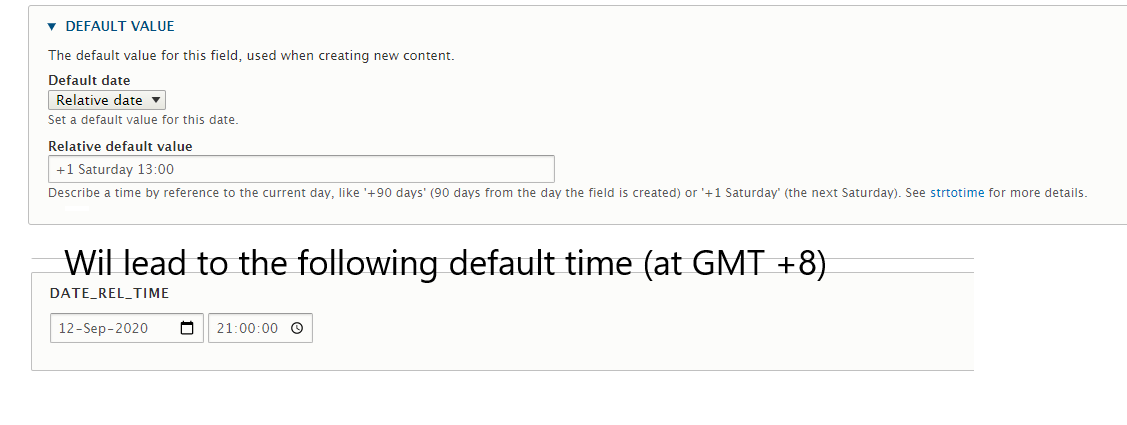Select the year segment '2020' in date
The height and width of the screenshot is (425, 1127).
(x=130, y=328)
